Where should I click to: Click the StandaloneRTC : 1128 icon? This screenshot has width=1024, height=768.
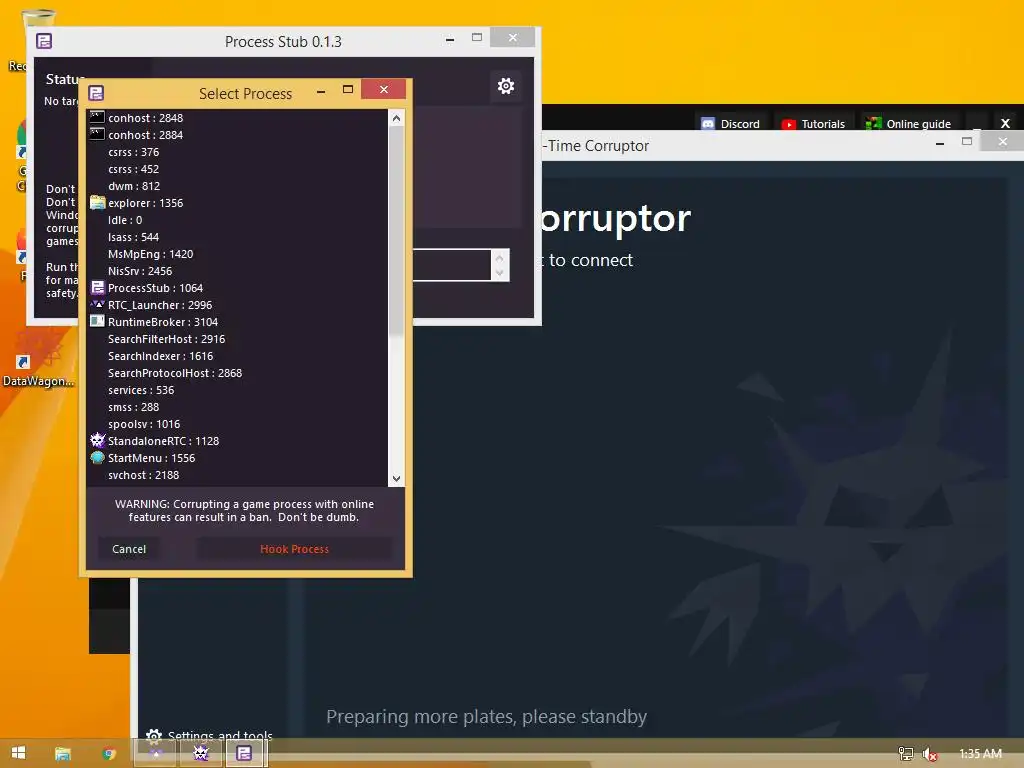tap(97, 440)
